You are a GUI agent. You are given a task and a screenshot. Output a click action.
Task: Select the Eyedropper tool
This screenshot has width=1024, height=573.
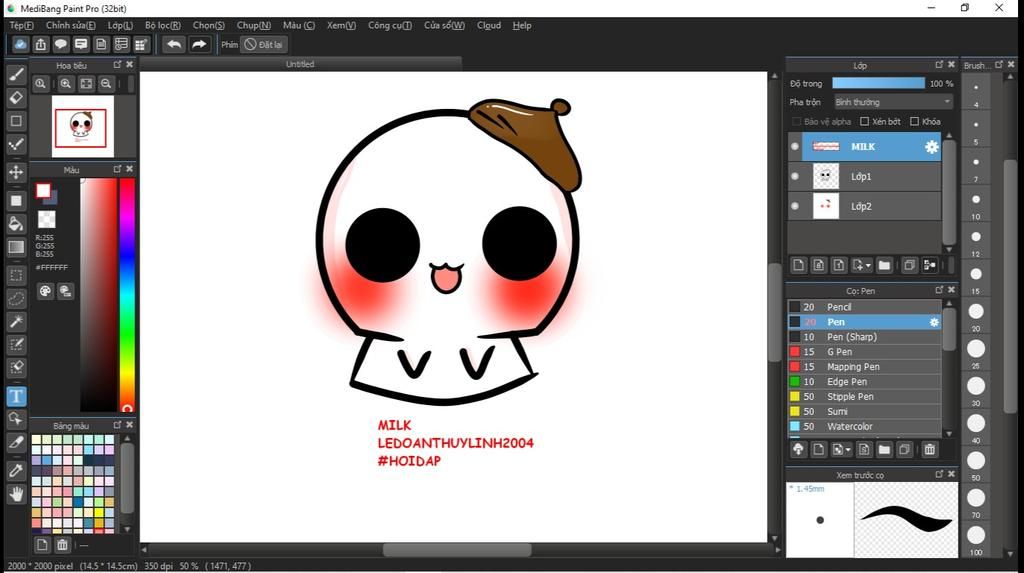point(16,470)
